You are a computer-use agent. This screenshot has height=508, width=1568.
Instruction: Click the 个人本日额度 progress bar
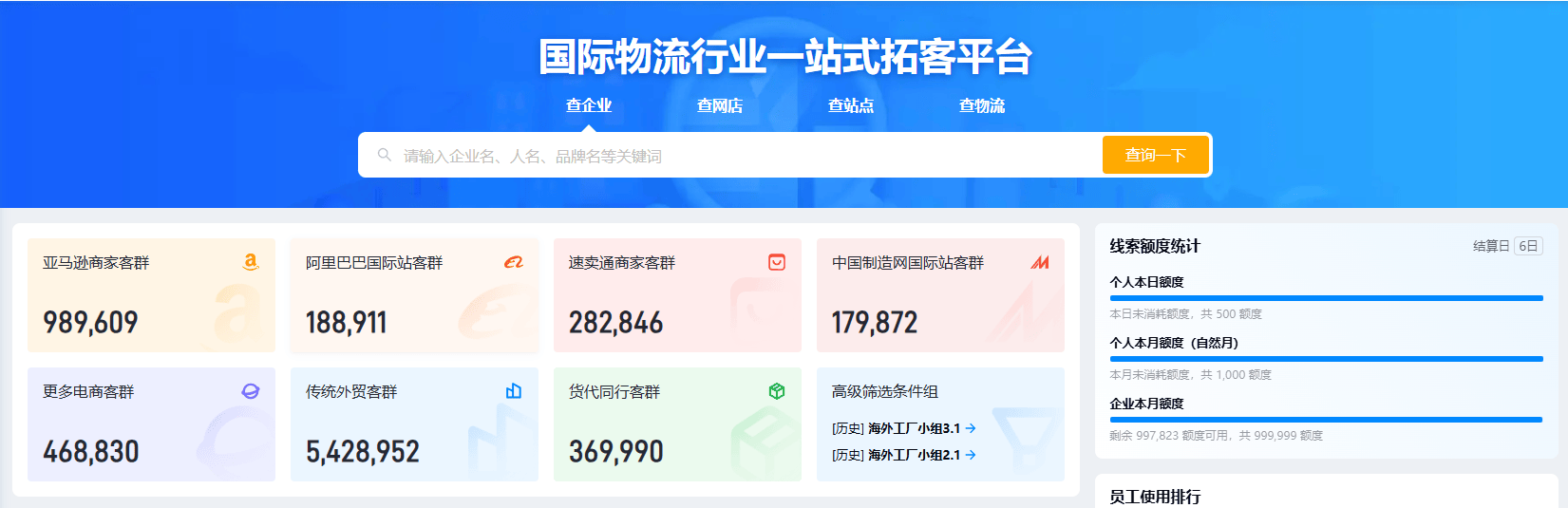[x=1327, y=298]
